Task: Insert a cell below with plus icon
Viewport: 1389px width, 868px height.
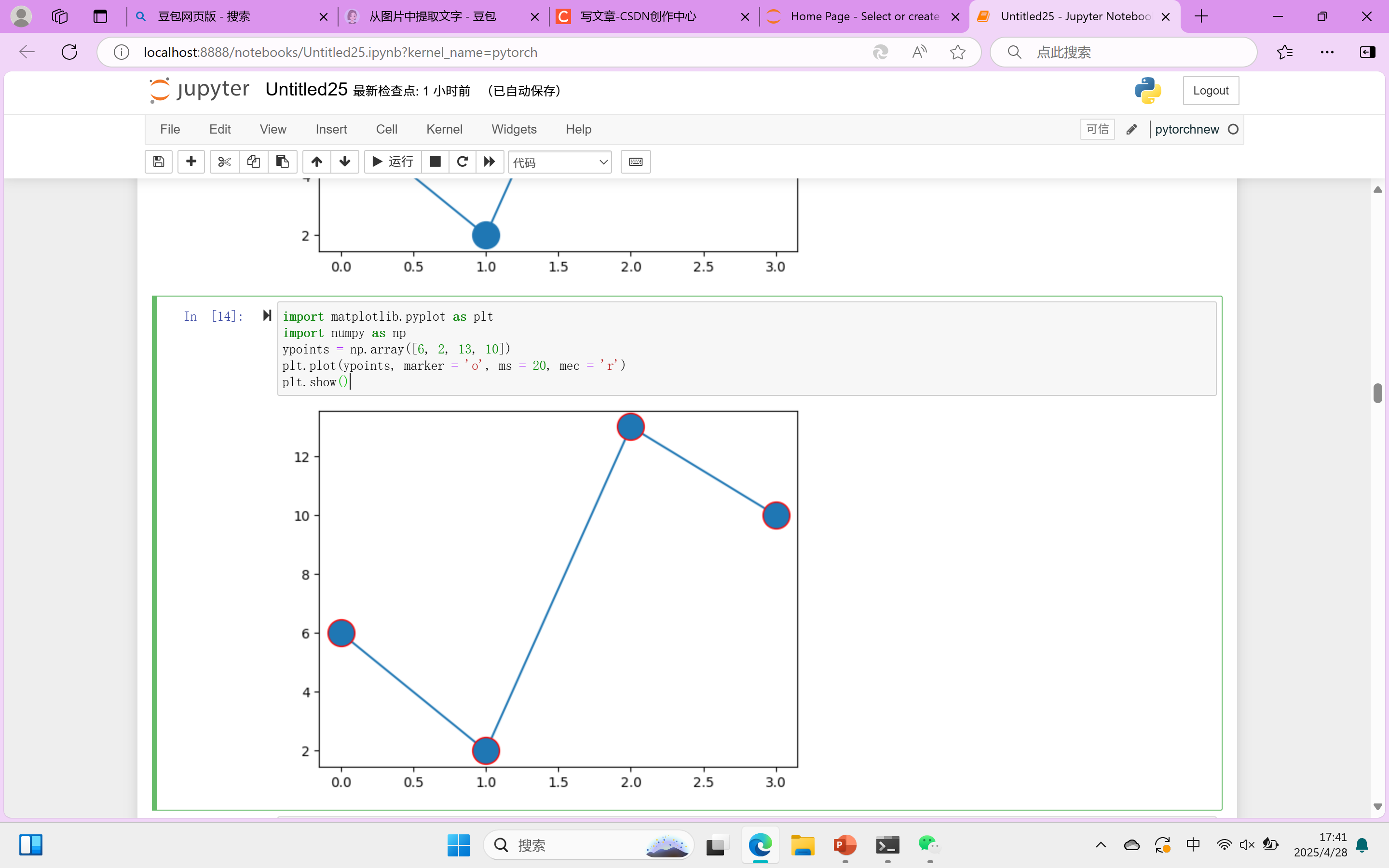Action: [191, 162]
